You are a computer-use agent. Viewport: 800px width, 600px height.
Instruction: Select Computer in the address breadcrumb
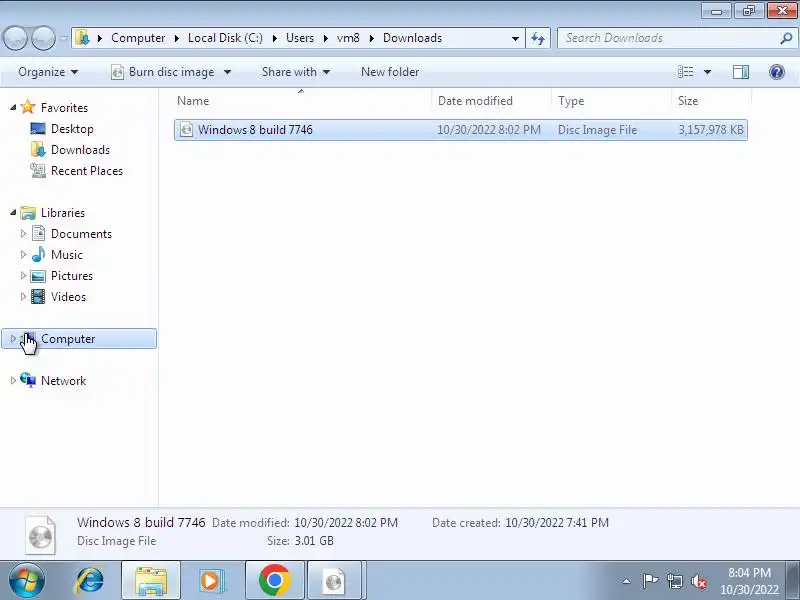click(x=138, y=38)
